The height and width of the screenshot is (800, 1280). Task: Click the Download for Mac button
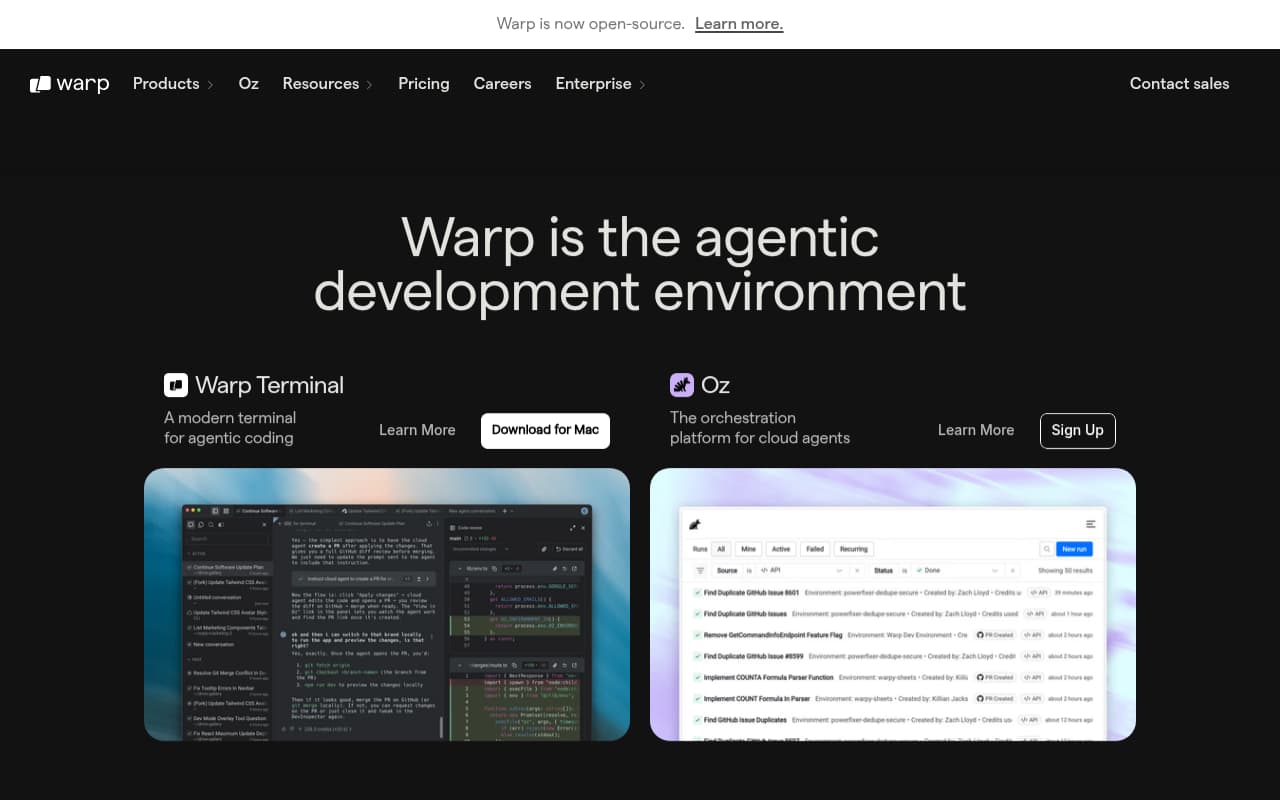545,430
